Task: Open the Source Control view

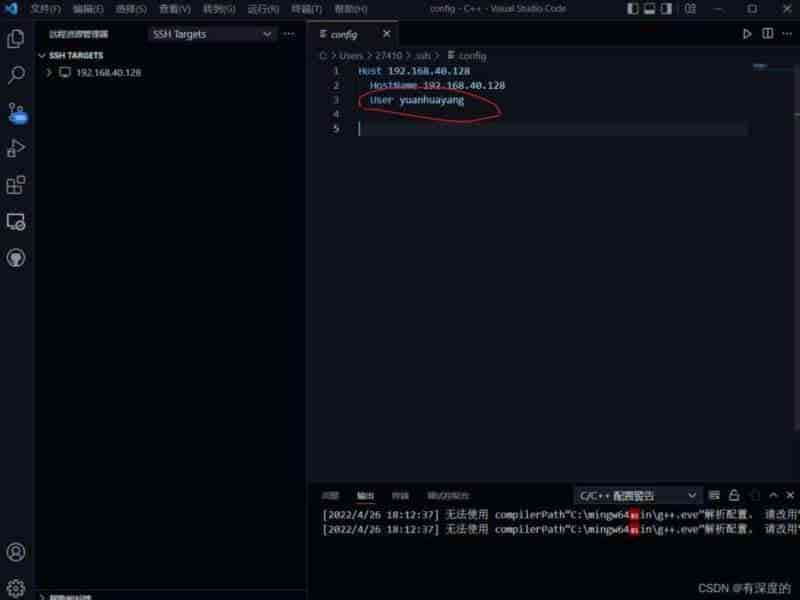Action: [x=16, y=111]
